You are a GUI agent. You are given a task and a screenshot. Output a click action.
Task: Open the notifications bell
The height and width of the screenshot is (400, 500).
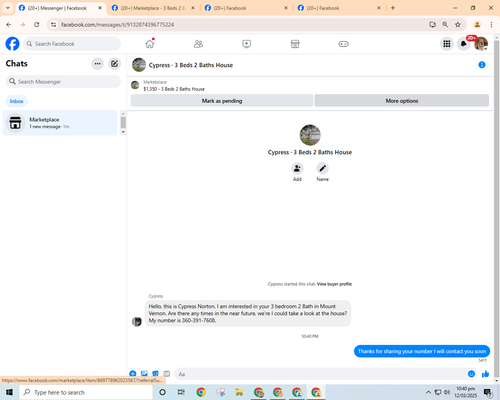(463, 44)
